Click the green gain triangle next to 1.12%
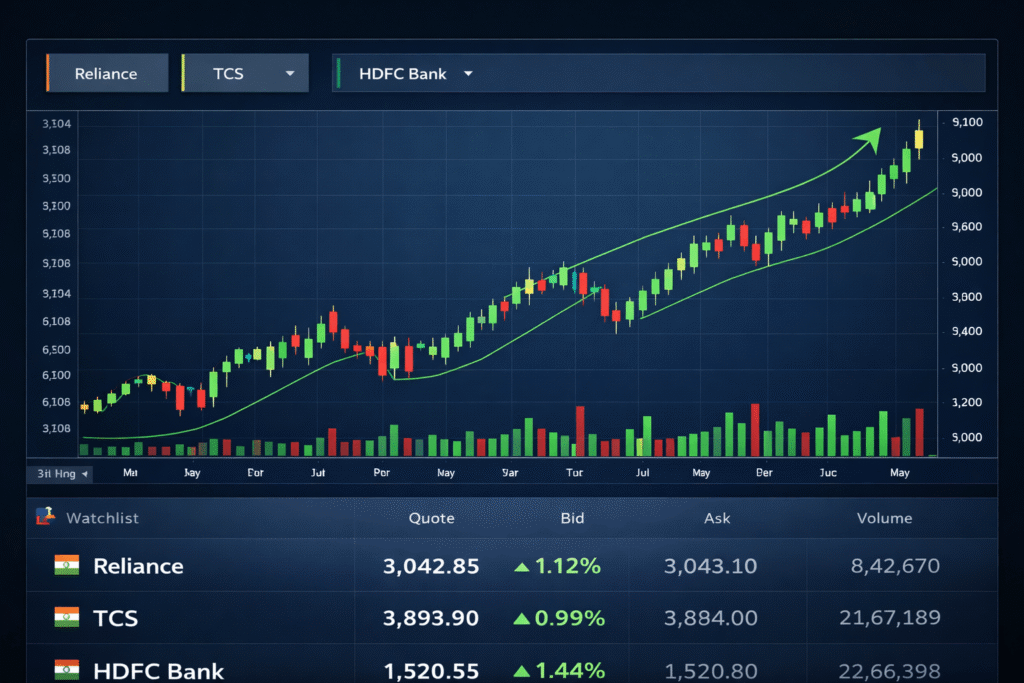The image size is (1024, 683). click(x=521, y=565)
